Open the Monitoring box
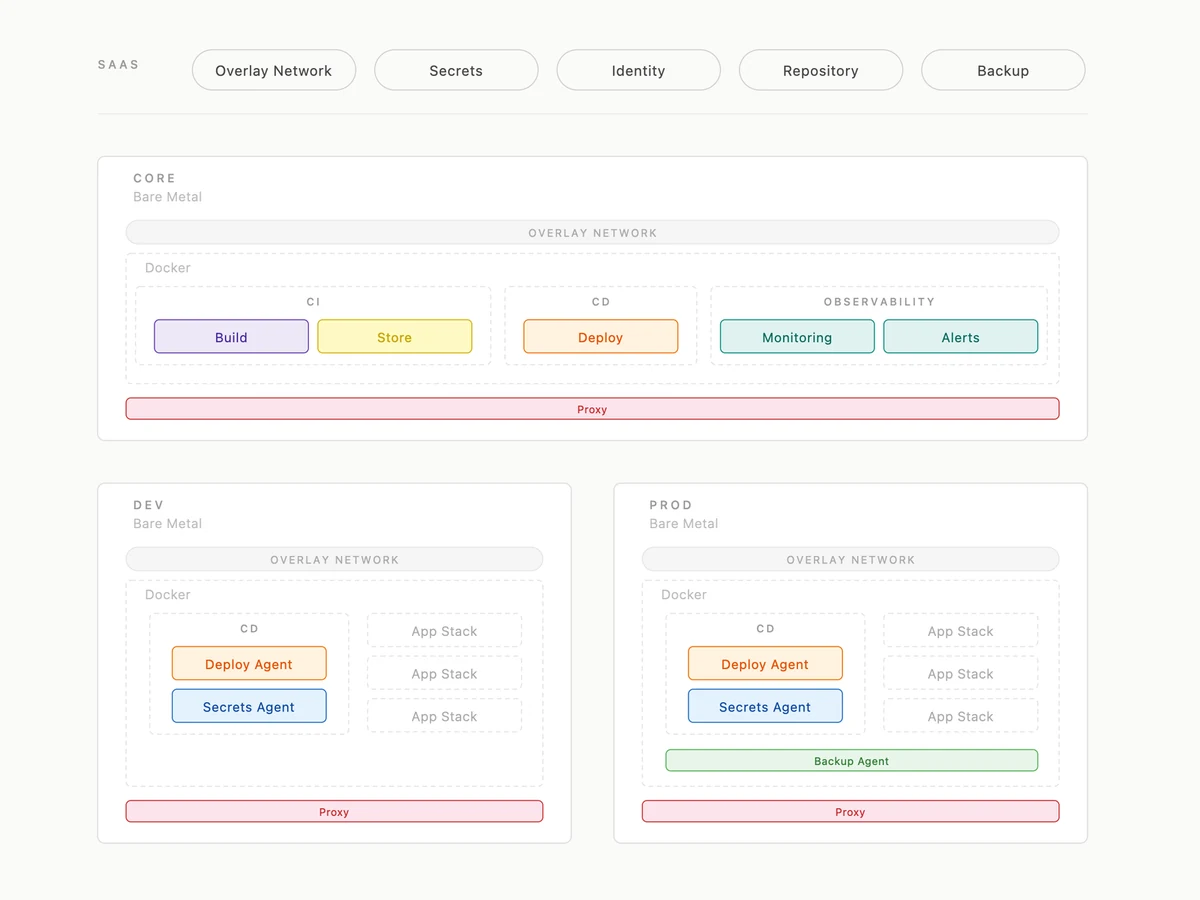The image size is (1200, 900). point(797,337)
